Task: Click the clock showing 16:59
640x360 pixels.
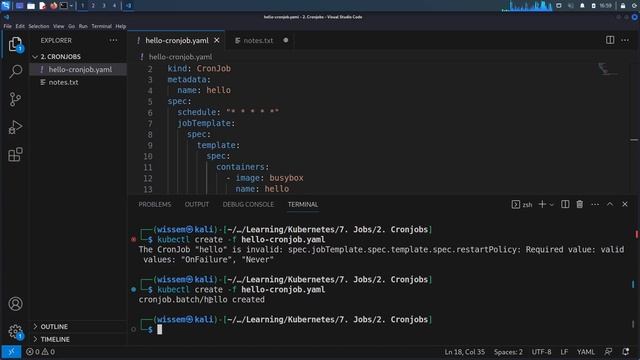Action: pos(605,6)
